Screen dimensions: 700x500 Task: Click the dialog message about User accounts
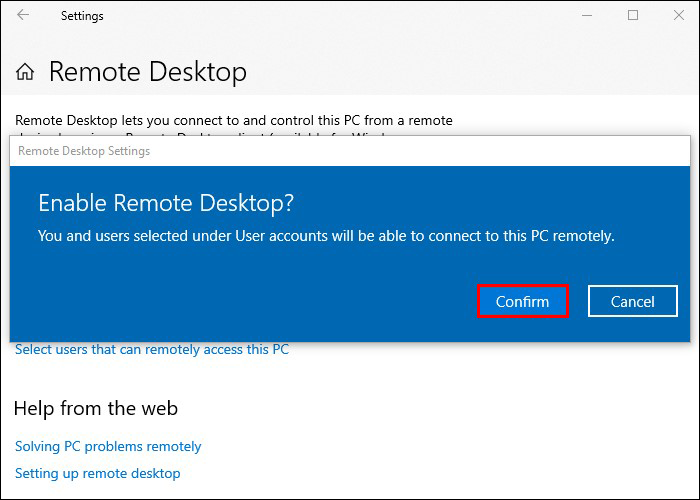click(326, 236)
